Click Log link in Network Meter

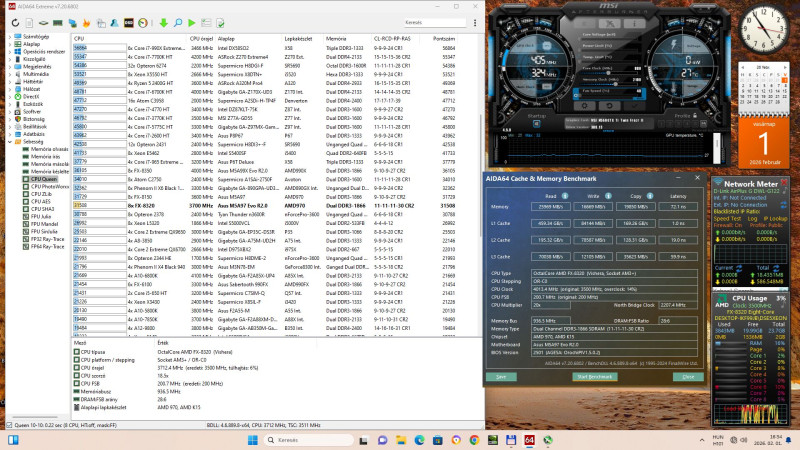752,218
